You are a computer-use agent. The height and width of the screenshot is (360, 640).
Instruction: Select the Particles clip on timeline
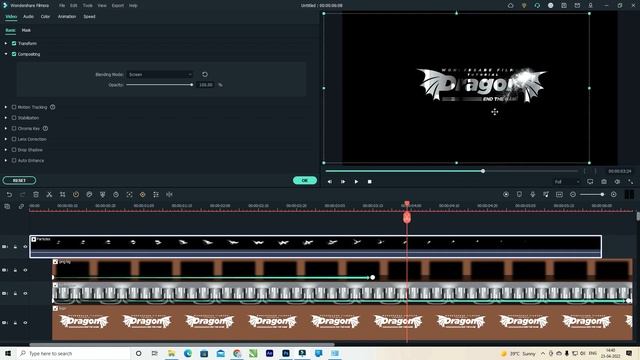coord(316,247)
